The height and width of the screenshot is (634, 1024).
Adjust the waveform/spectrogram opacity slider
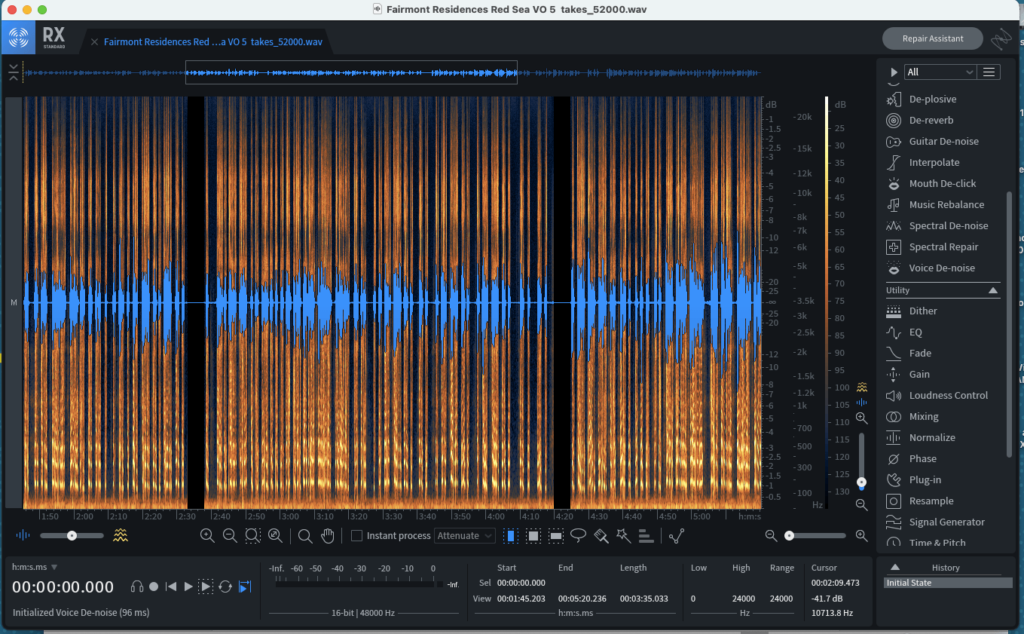[x=72, y=536]
